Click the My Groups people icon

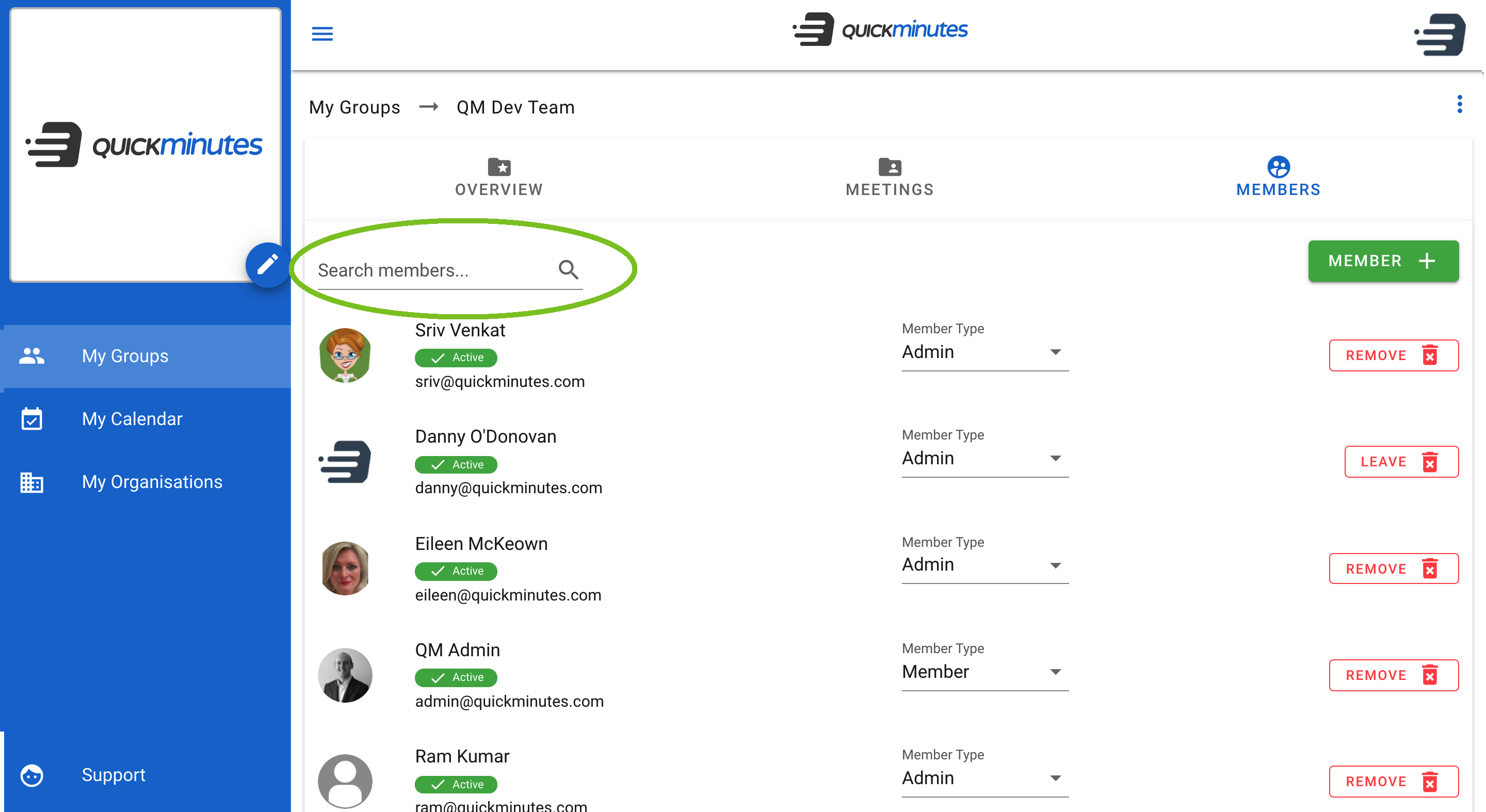coord(31,356)
